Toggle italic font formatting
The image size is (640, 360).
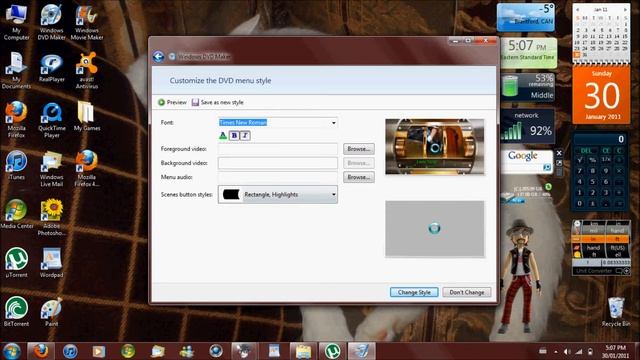point(245,136)
